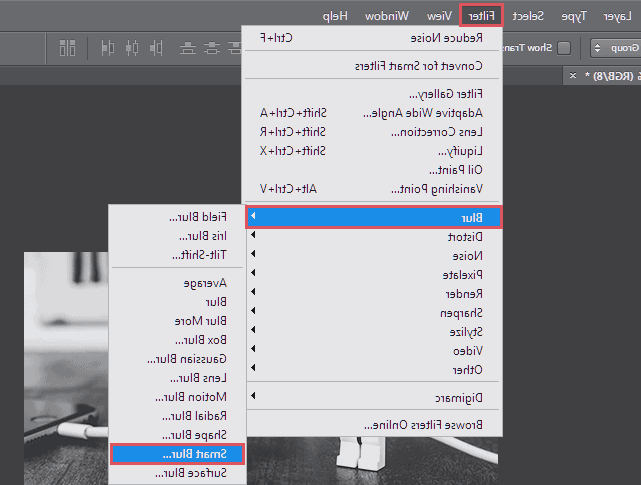Click the distribute icon with two box columns
Viewport: 641px width, 485px height.
[x=67, y=48]
